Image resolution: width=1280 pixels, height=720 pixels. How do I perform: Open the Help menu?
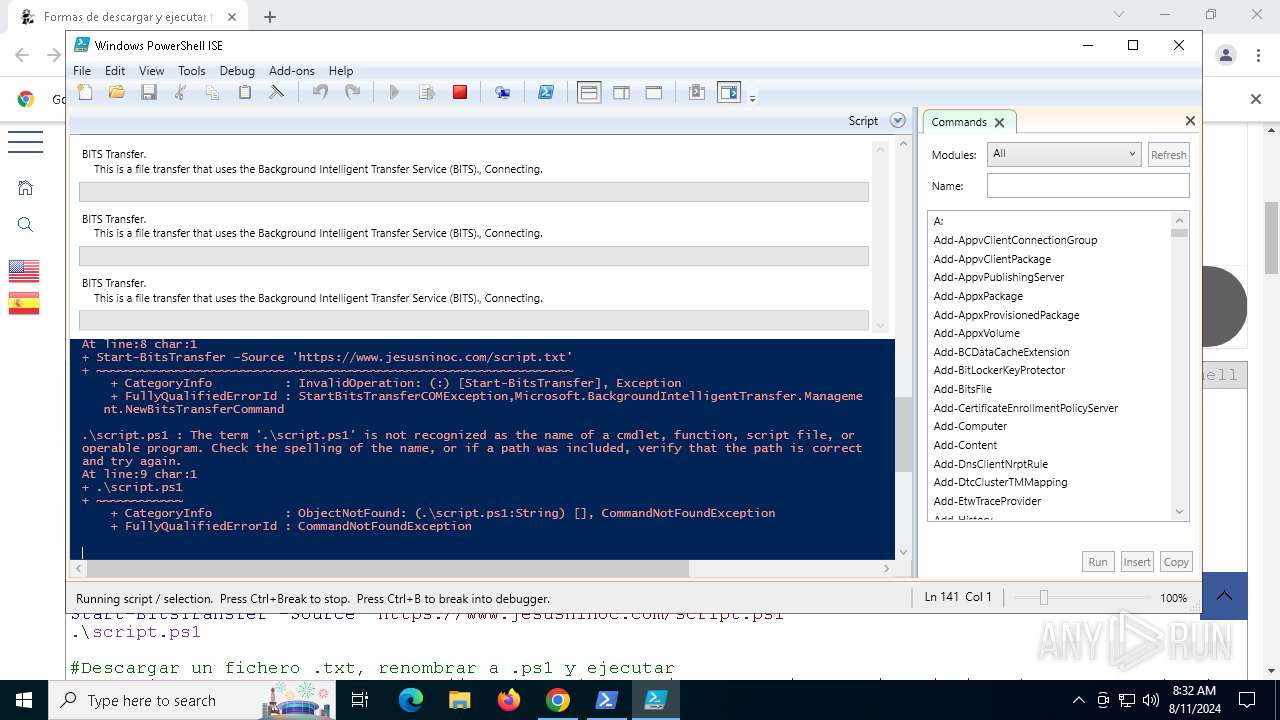tap(341, 71)
